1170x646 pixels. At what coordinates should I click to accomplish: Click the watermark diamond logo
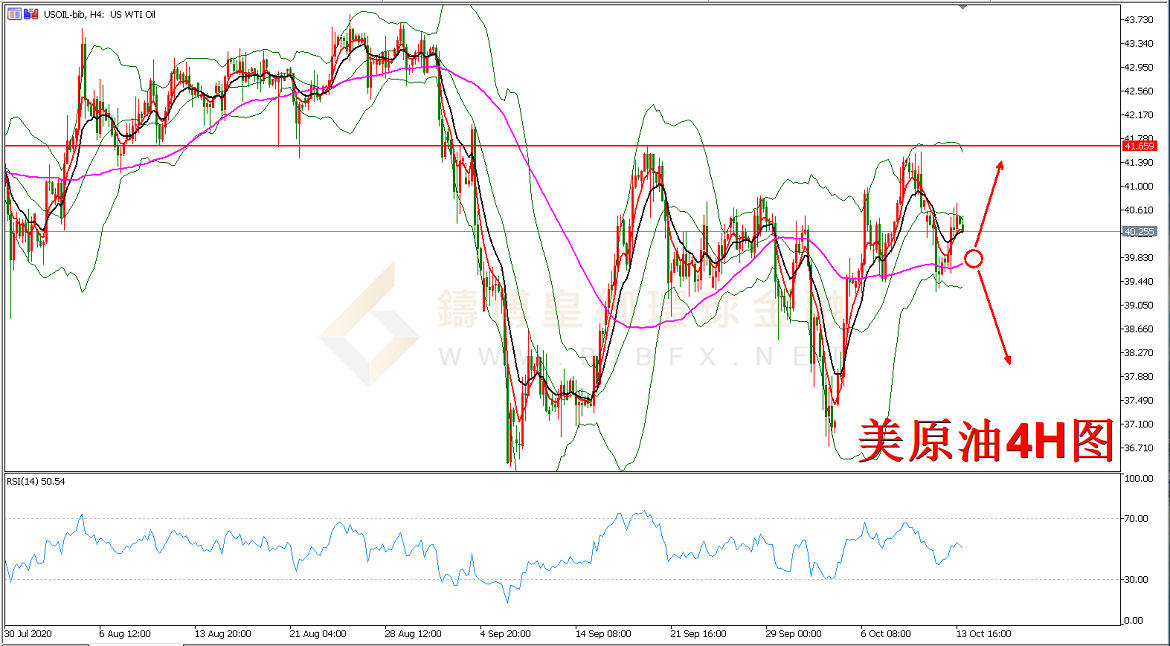(369, 323)
